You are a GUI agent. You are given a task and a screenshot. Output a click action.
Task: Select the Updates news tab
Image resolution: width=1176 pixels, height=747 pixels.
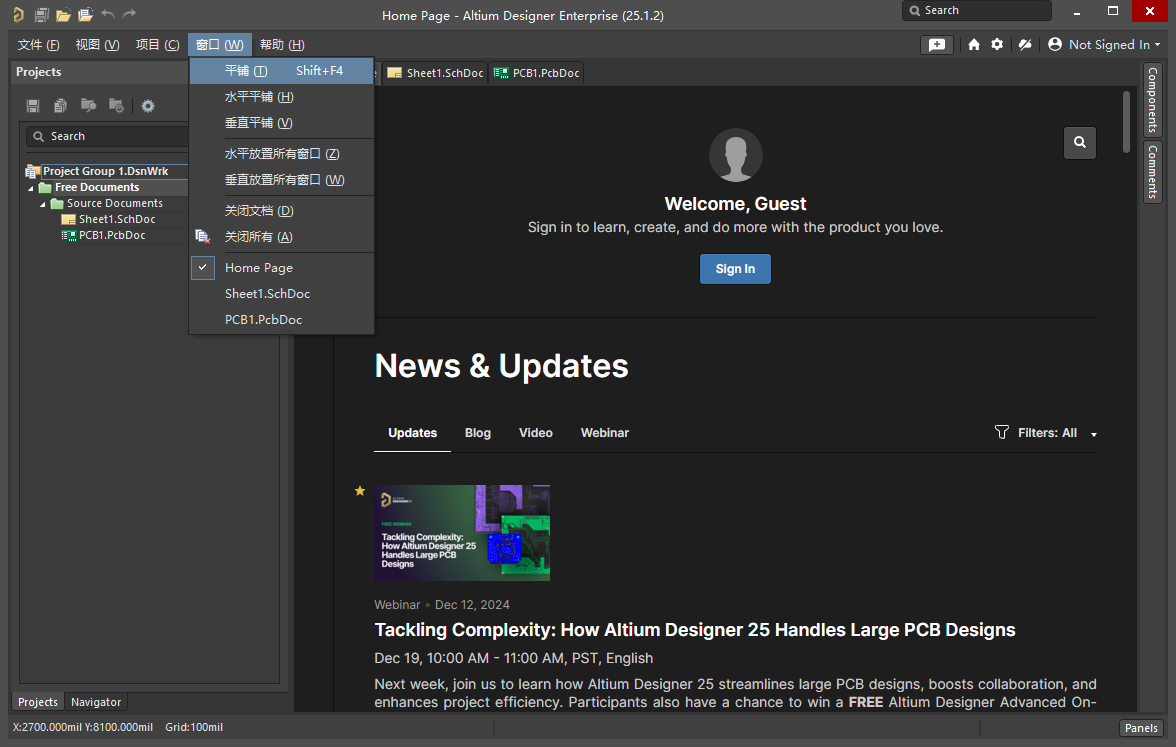tap(412, 433)
